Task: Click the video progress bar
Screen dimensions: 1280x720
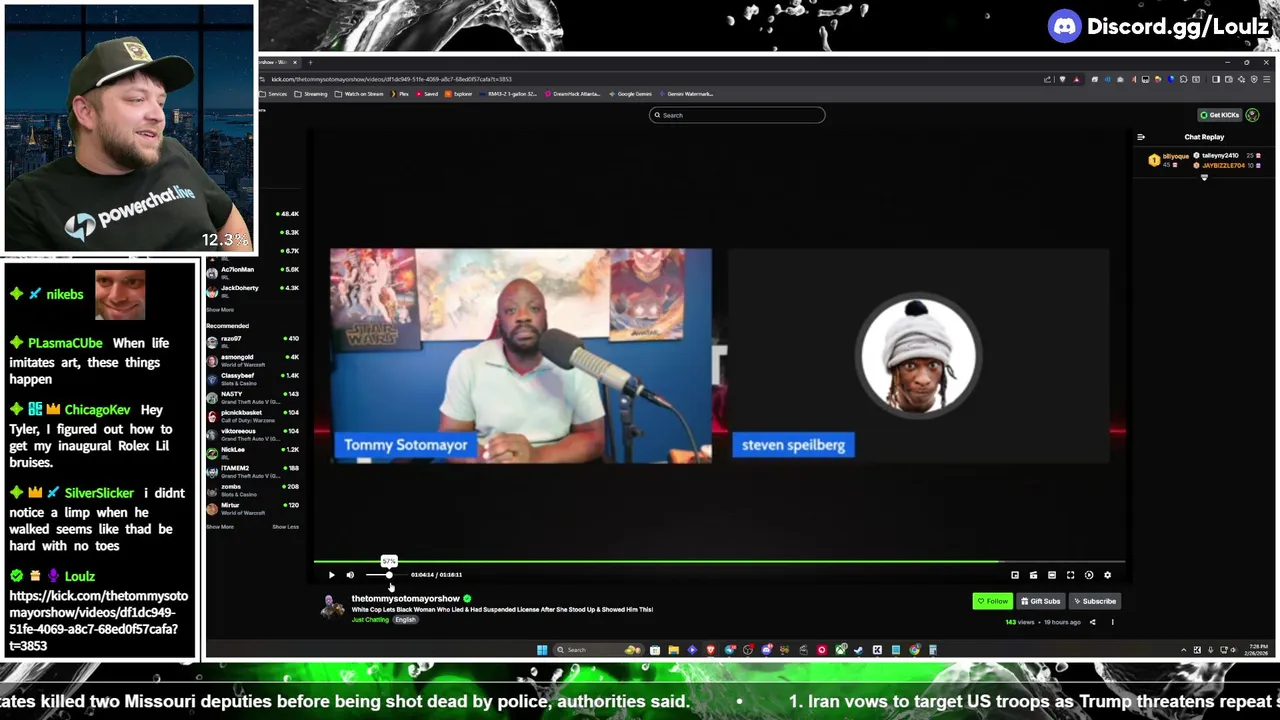Action: click(719, 561)
